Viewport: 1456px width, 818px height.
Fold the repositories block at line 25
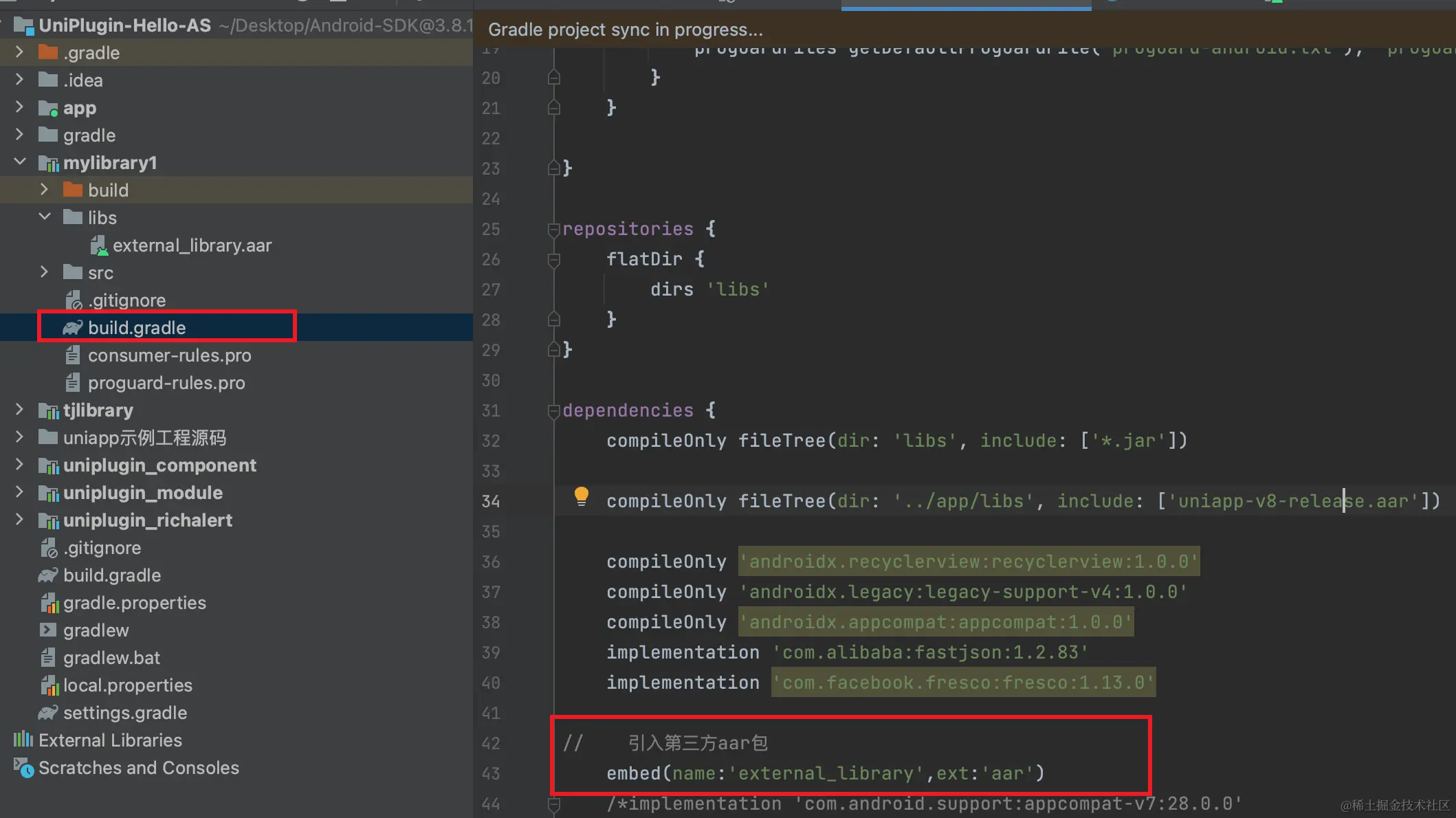[553, 230]
